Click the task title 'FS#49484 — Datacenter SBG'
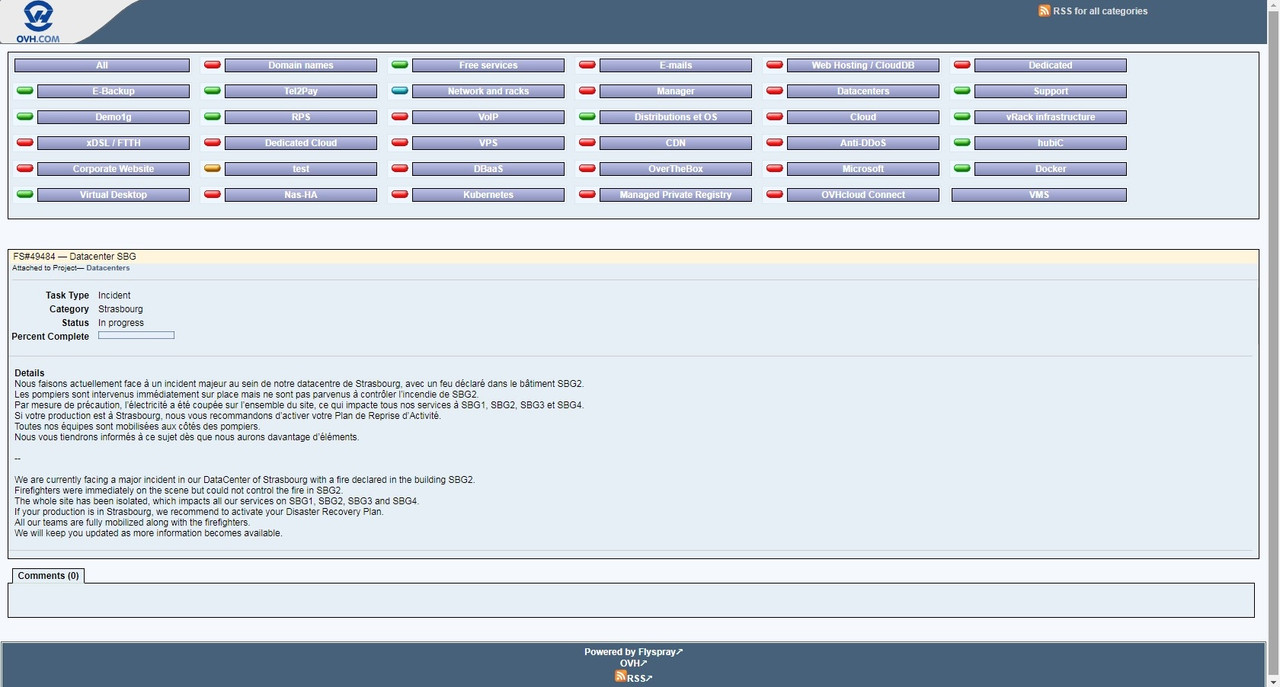1280x687 pixels. [75, 257]
